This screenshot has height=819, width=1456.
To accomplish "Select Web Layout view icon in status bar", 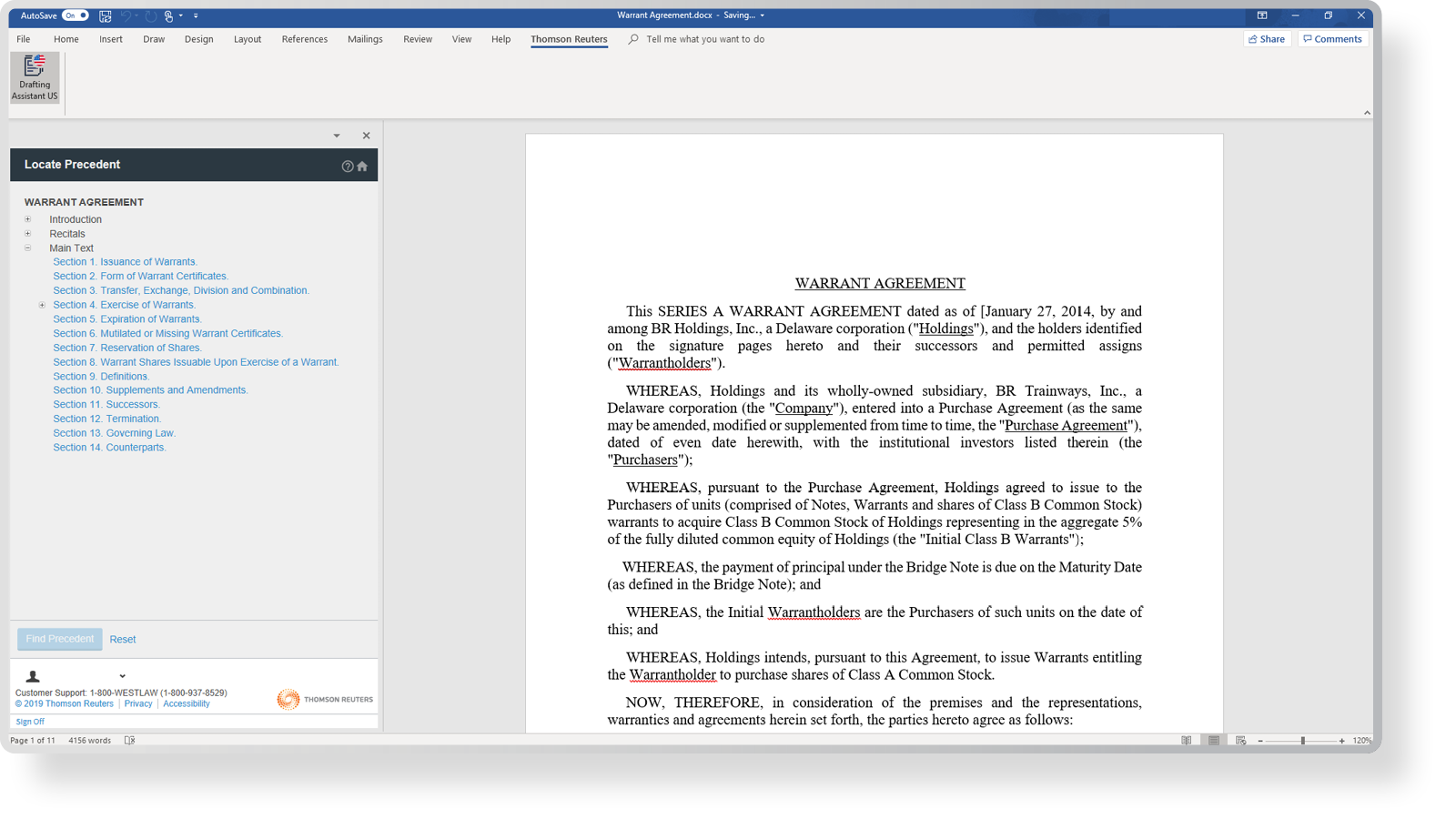I will [x=1240, y=741].
